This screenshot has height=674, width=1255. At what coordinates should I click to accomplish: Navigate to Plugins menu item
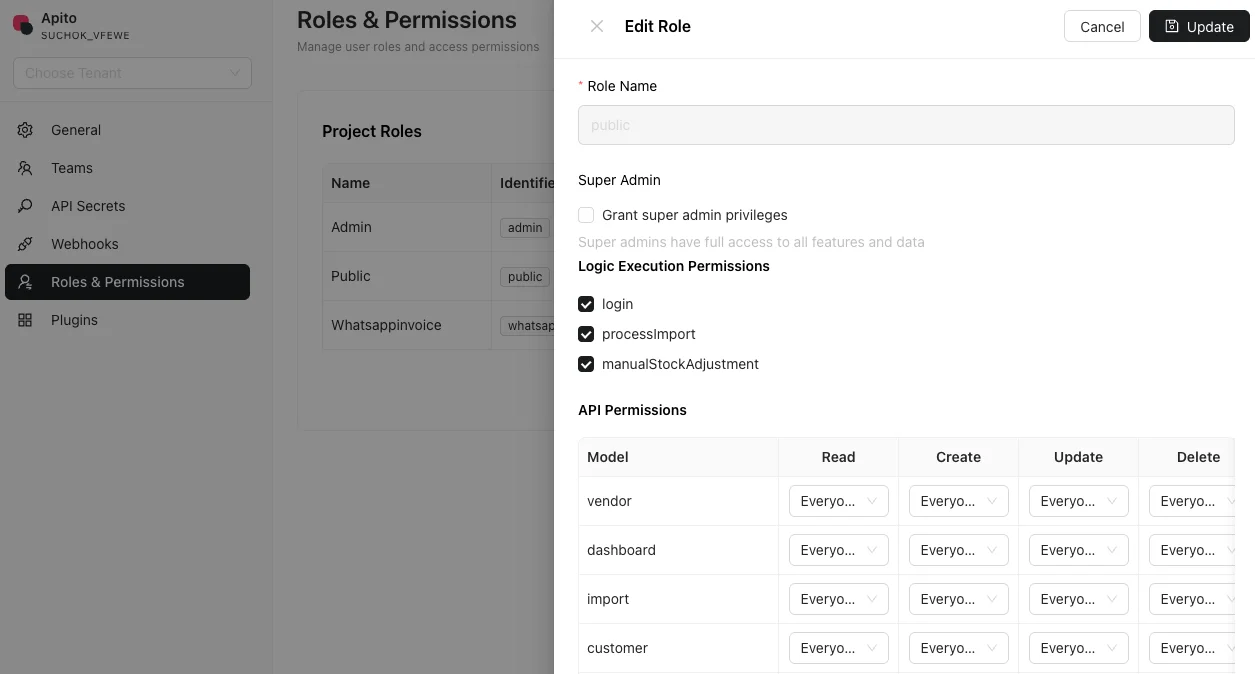74,320
